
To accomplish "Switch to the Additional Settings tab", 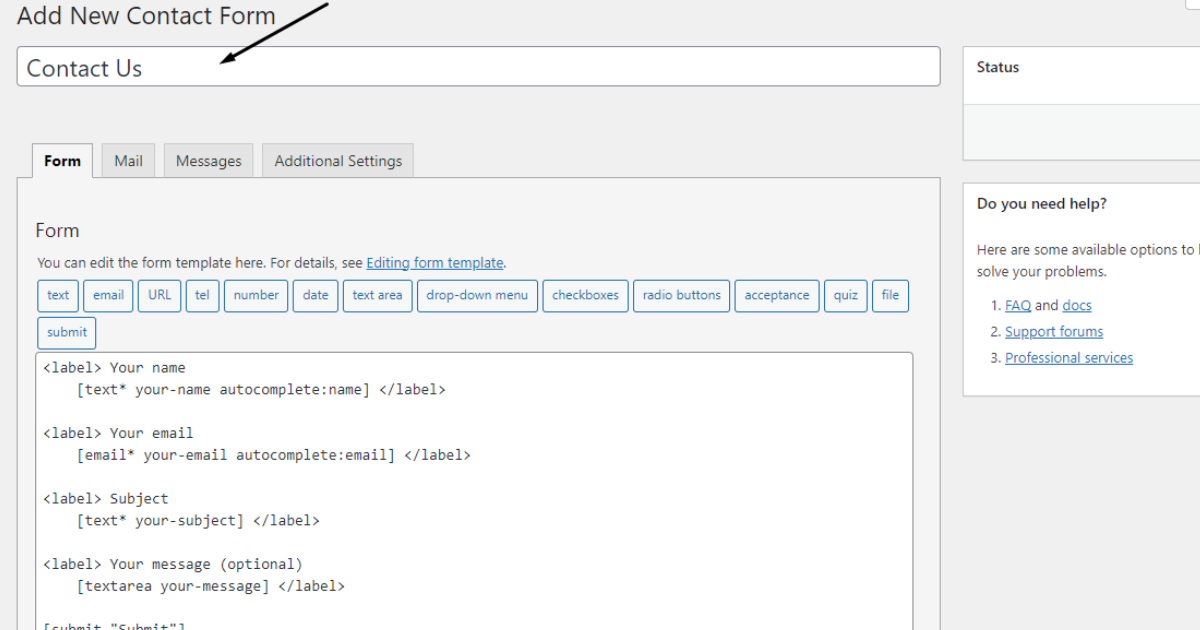I will [337, 160].
